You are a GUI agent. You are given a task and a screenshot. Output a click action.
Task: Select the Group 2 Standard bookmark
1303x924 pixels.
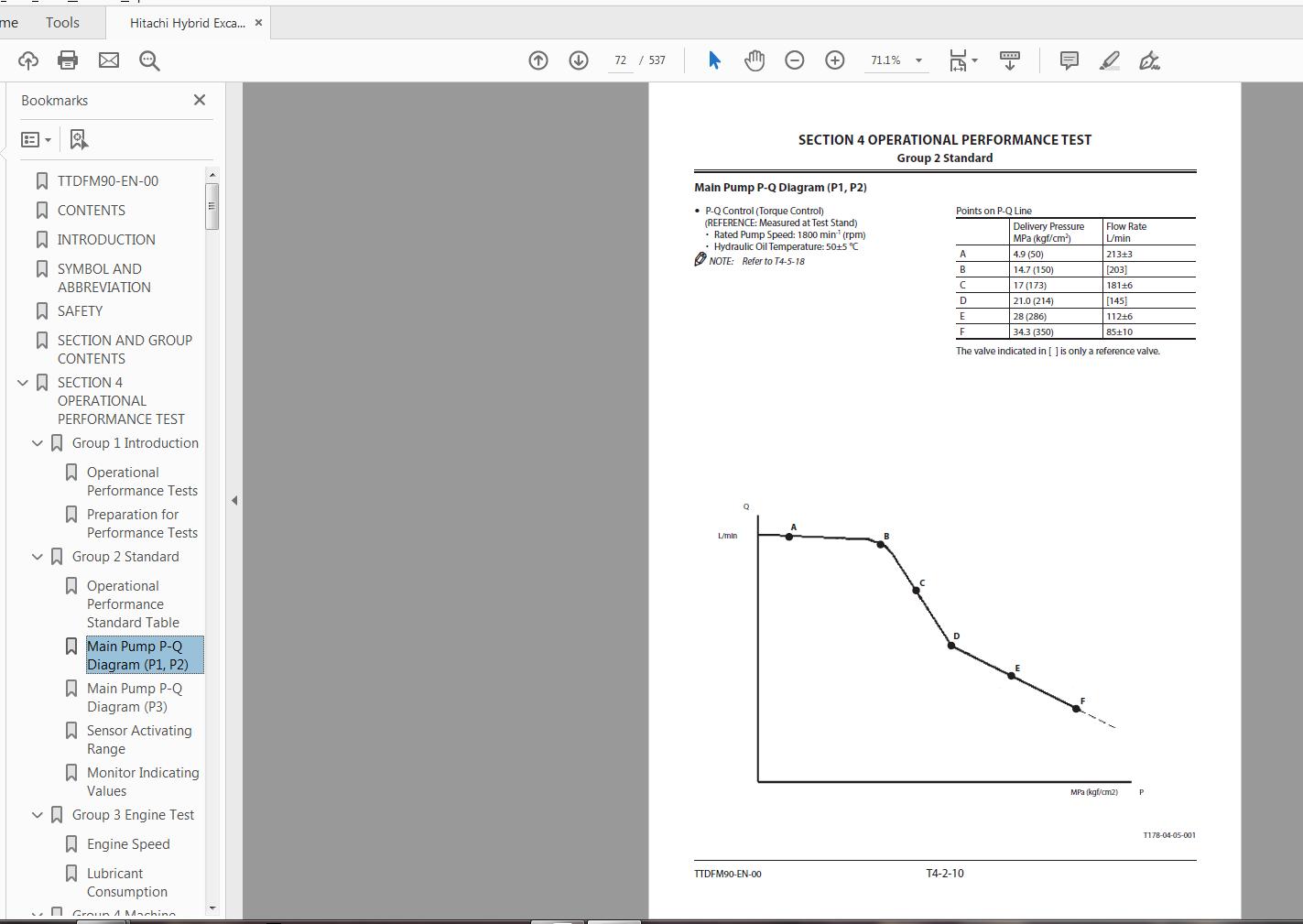125,557
